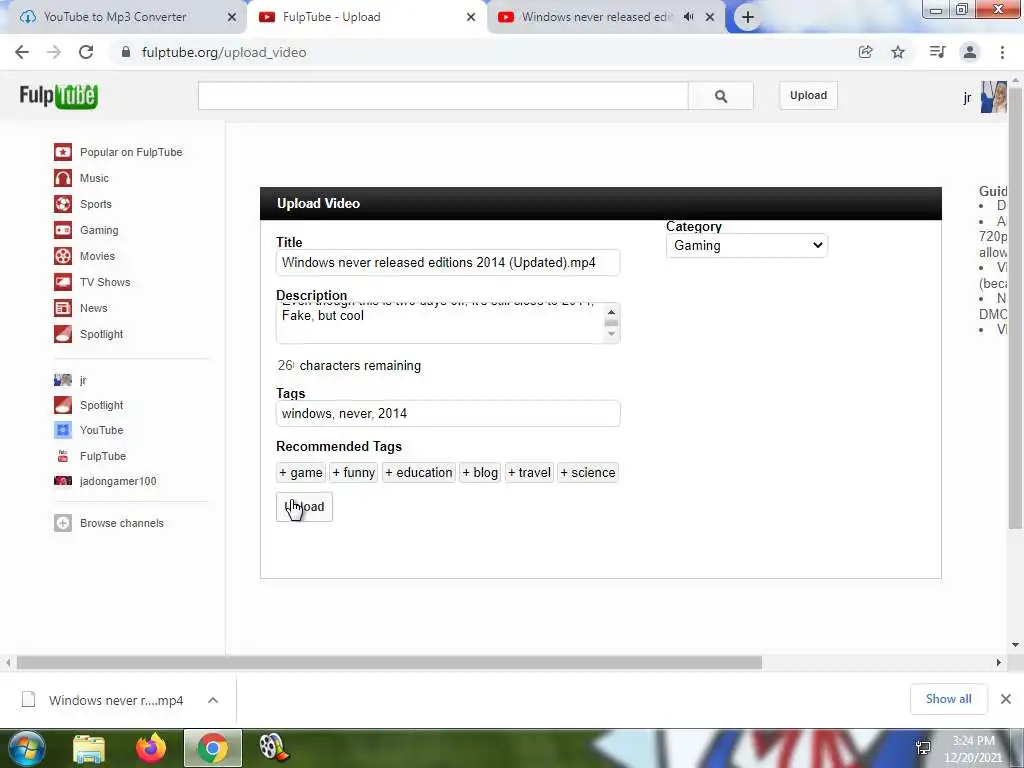
Task: Add the recommended tag science
Action: click(588, 472)
